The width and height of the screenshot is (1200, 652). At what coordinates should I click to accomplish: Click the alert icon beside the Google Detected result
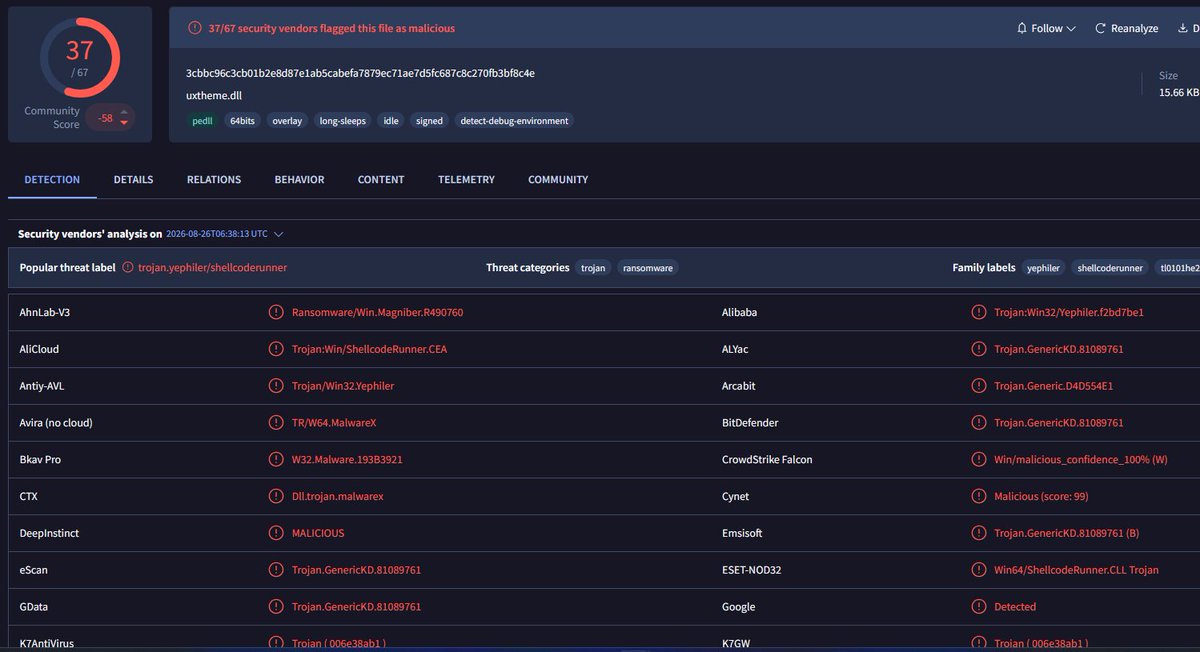point(978,607)
